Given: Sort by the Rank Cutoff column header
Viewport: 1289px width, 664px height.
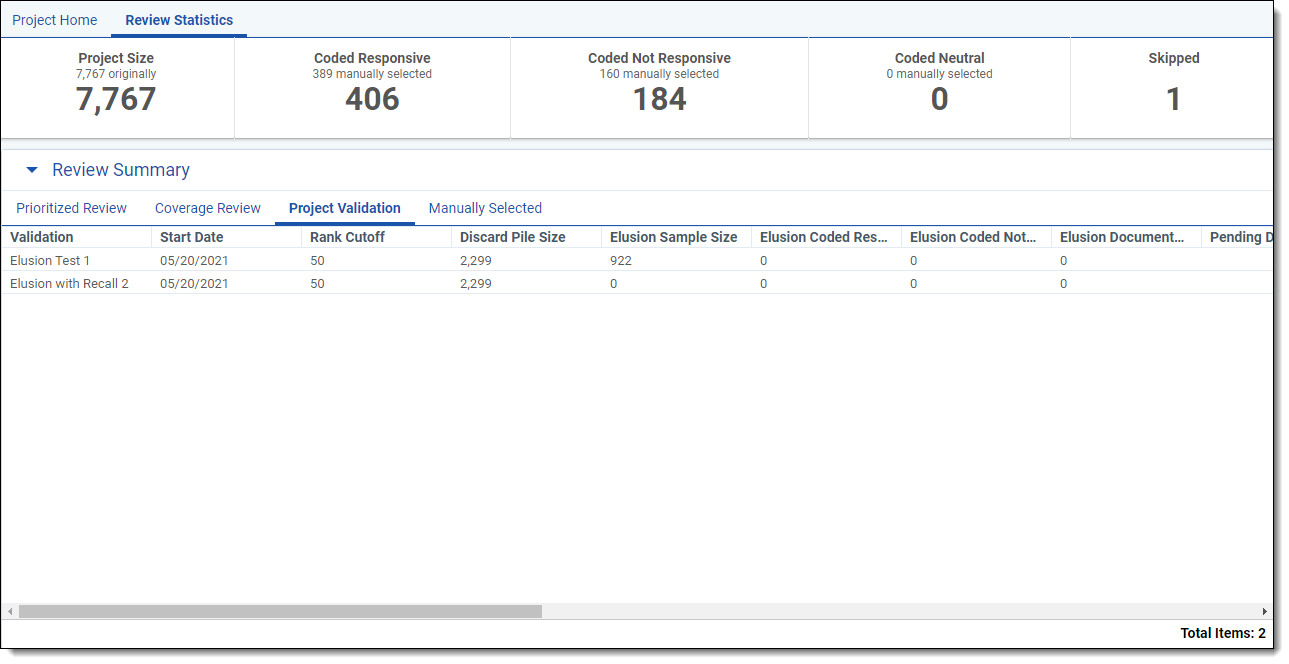Looking at the screenshot, I should pyautogui.click(x=347, y=237).
